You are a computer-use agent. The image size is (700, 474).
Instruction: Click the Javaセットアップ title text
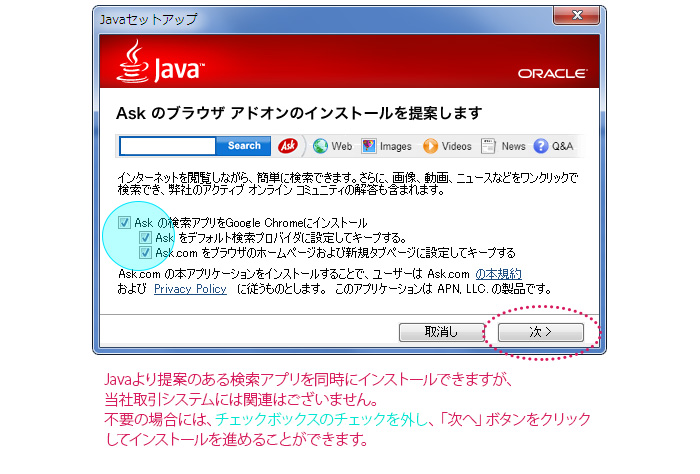tap(149, 20)
